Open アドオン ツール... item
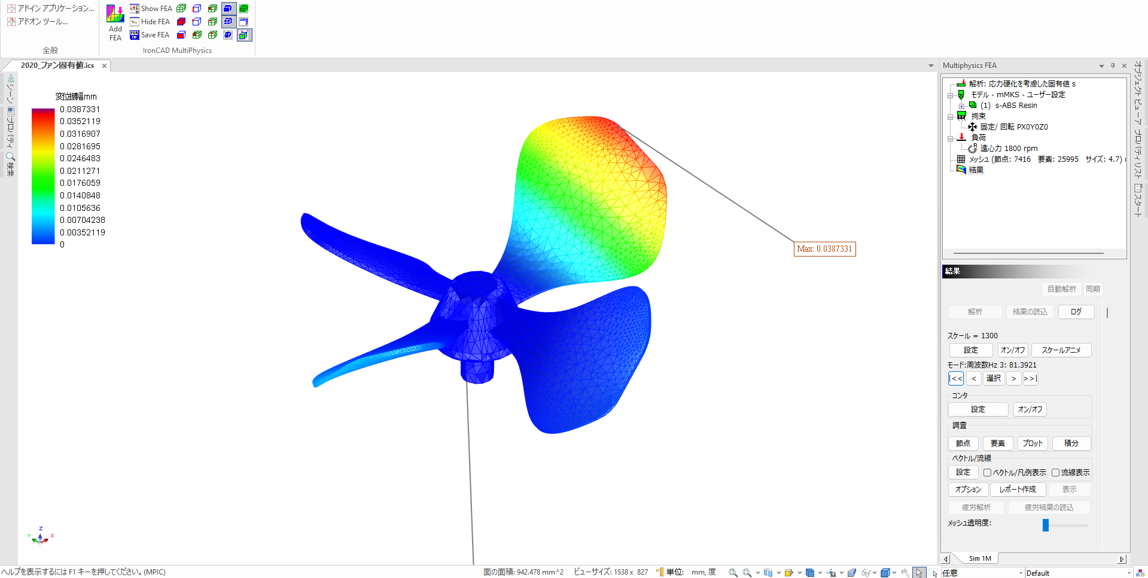Screen dimensions: 1148x578 (x=37, y=21)
